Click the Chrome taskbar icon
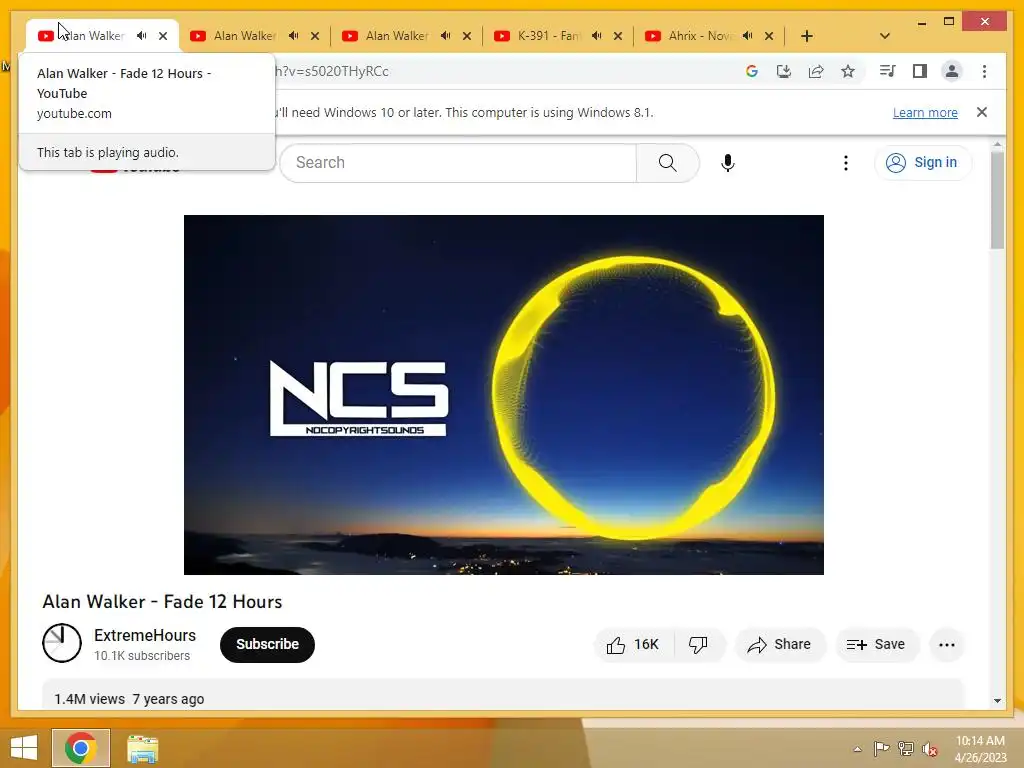The width and height of the screenshot is (1024, 768). point(81,748)
